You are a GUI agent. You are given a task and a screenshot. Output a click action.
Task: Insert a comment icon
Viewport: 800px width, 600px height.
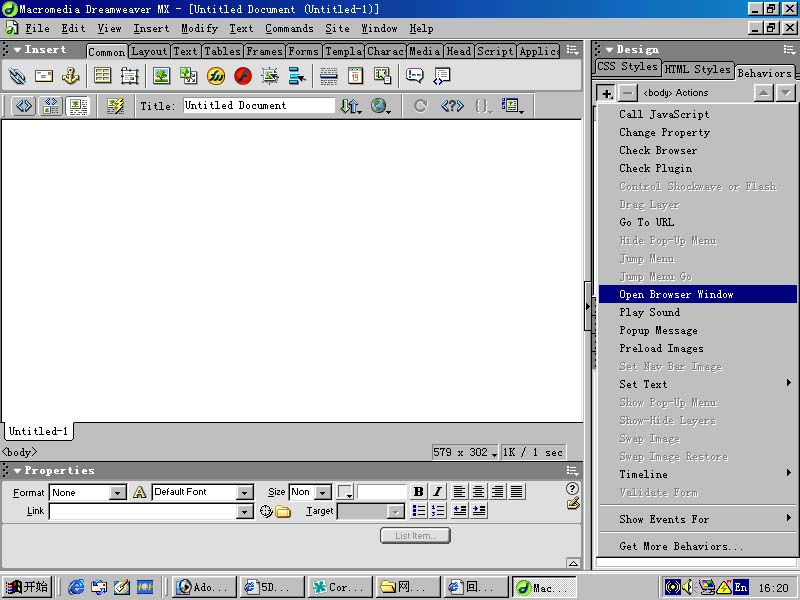(x=414, y=76)
